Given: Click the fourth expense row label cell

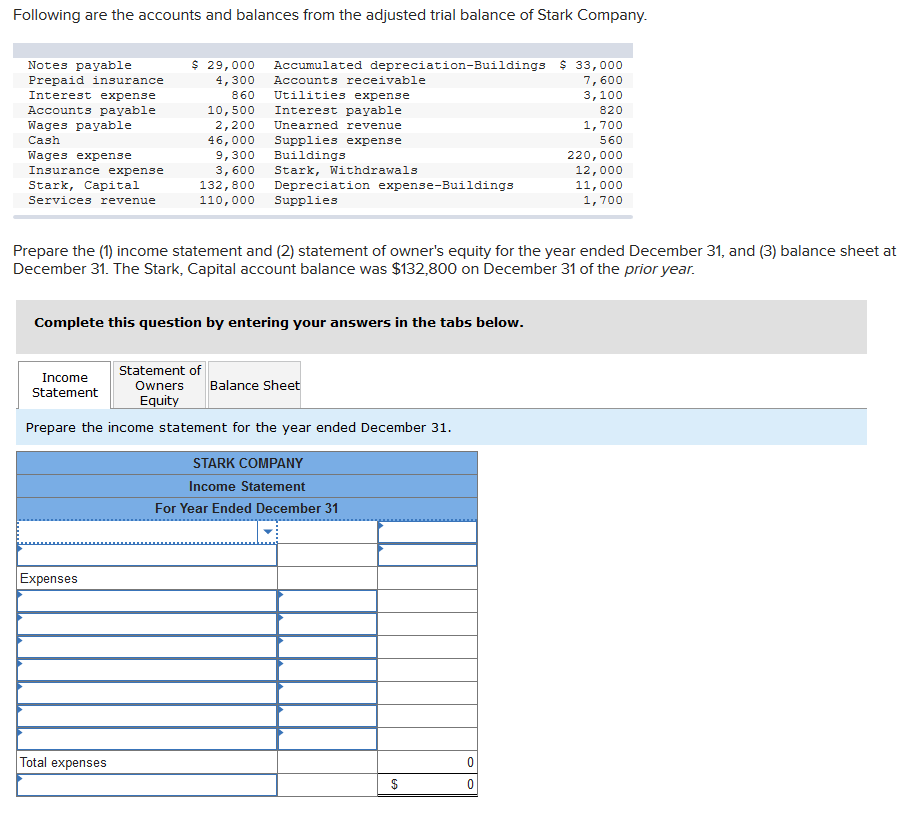Looking at the screenshot, I should [145, 670].
